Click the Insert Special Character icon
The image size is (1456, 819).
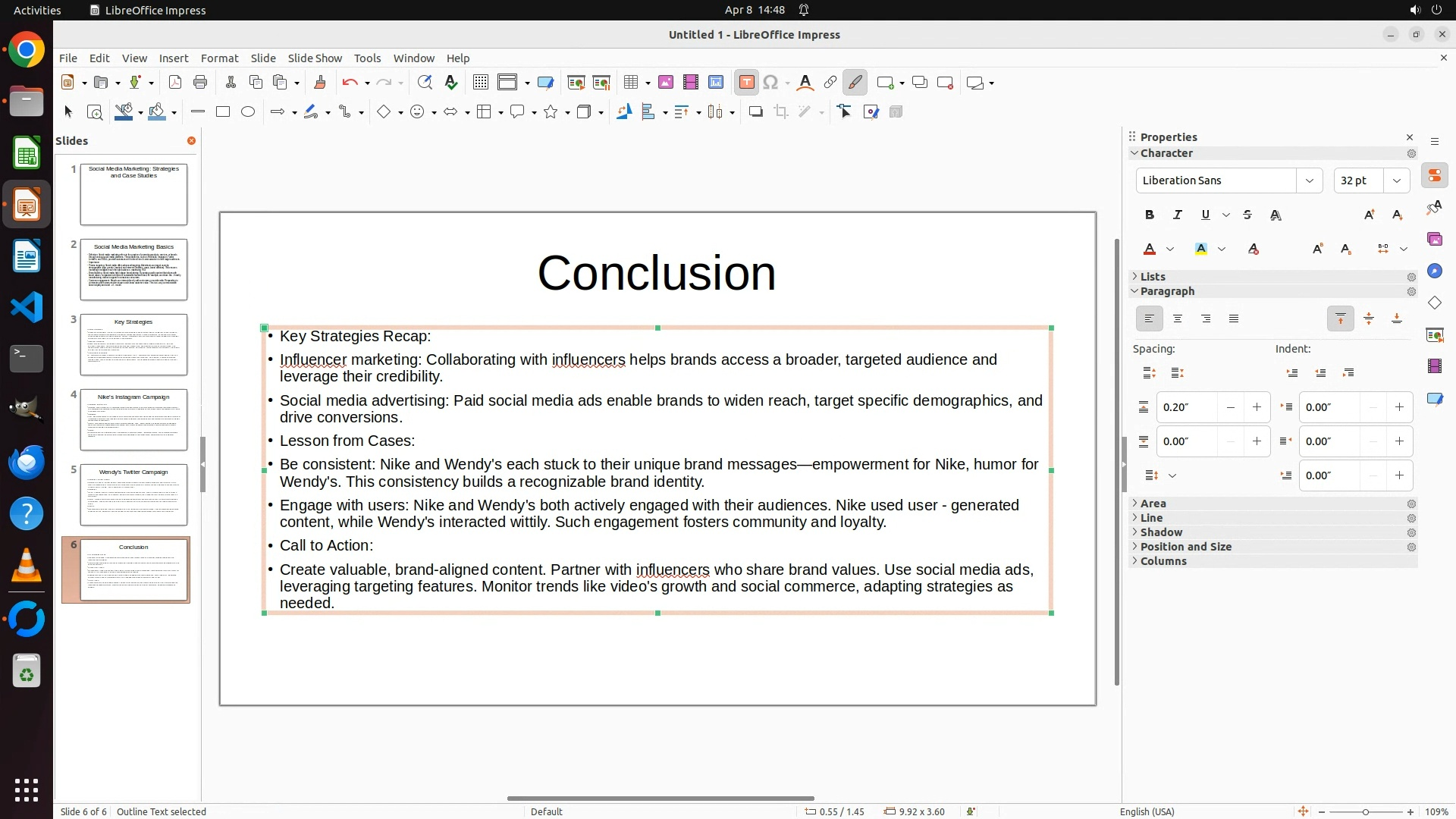(x=770, y=83)
